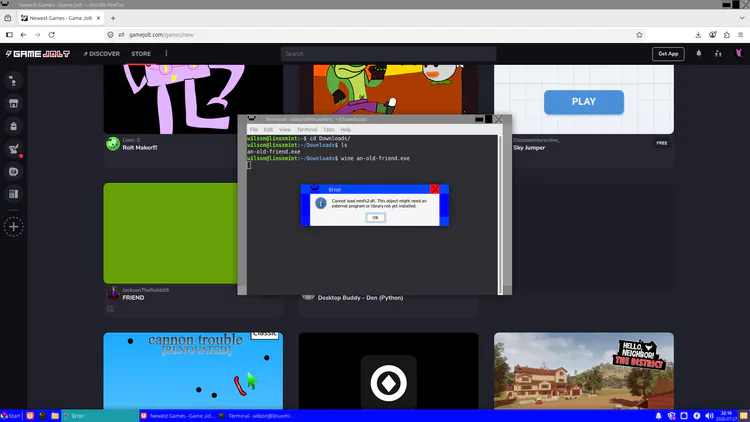Open the sidebar chat icon
Screen dimensions: 750x422
click(13, 171)
